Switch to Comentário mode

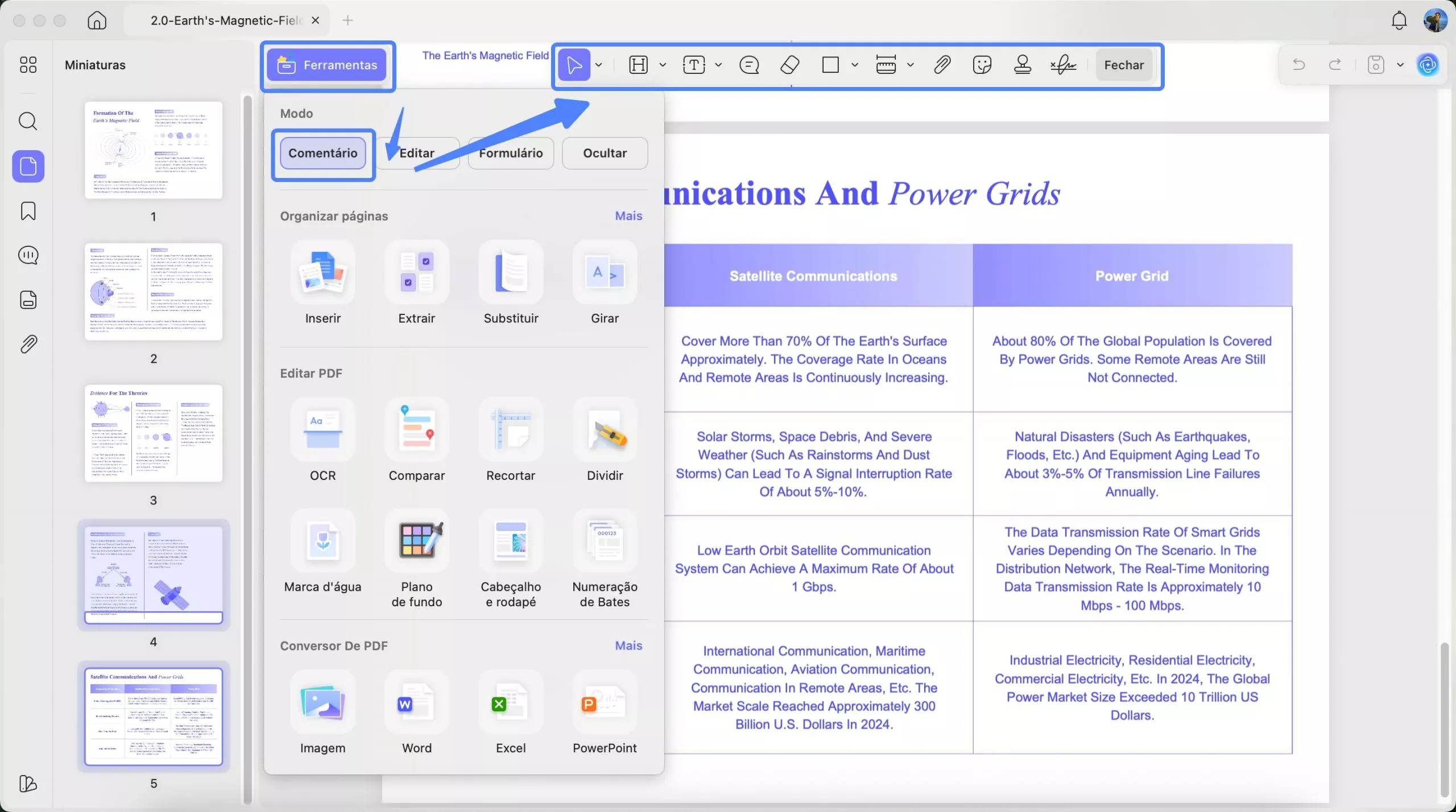coord(322,153)
